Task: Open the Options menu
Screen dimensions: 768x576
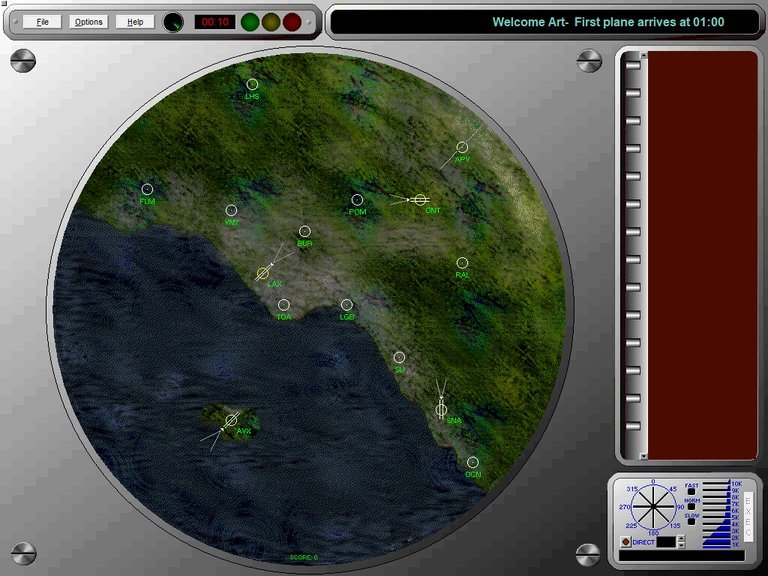Action: (x=88, y=21)
